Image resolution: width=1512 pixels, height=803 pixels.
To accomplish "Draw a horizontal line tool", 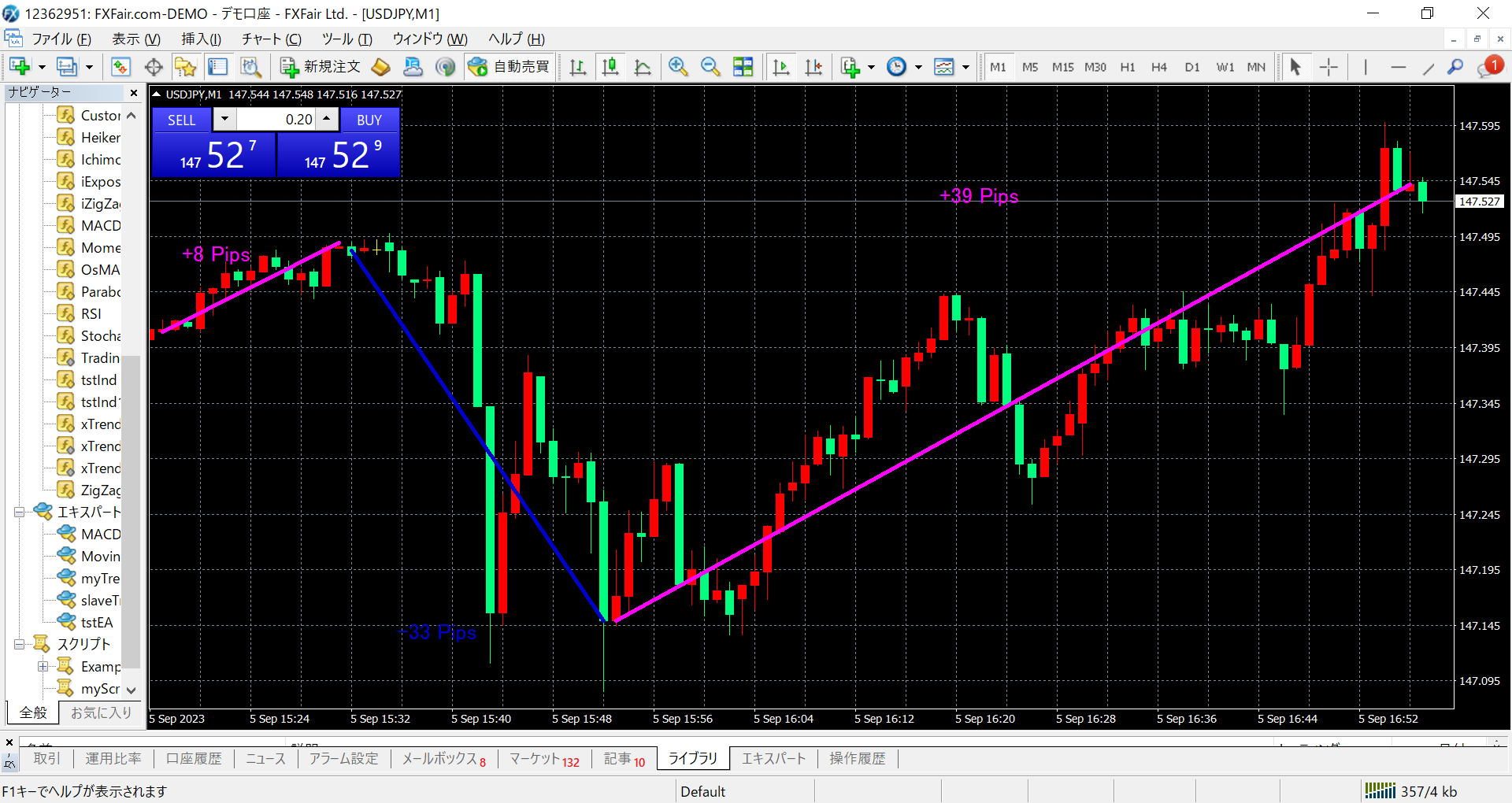I will tap(1399, 67).
